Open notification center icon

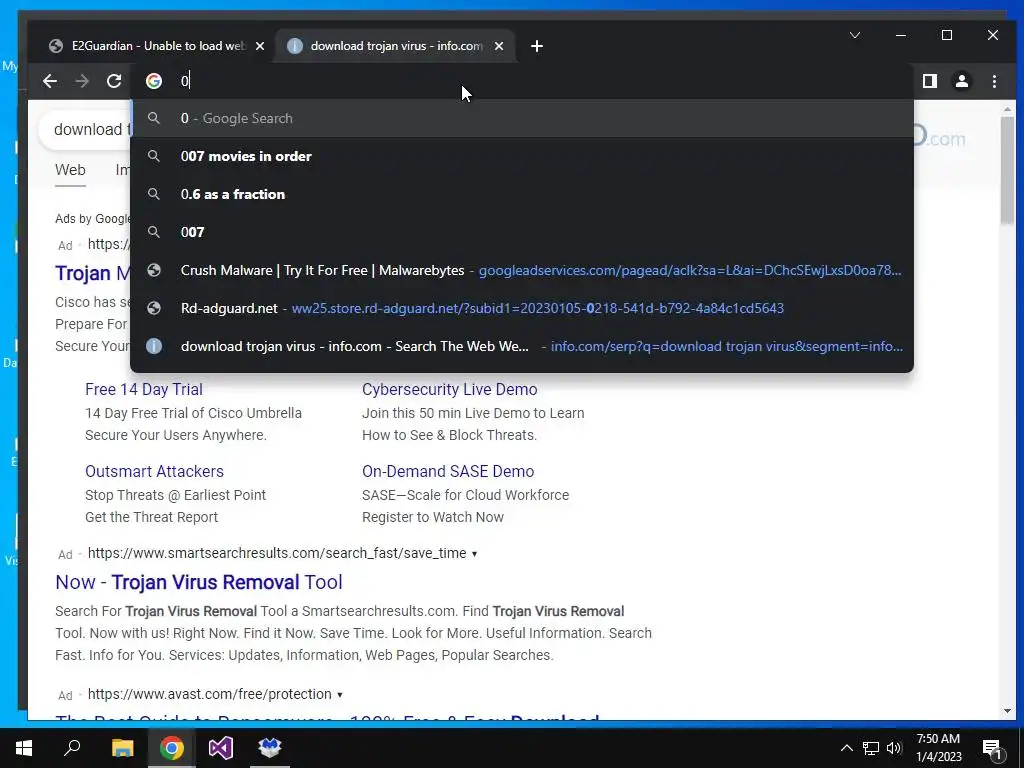click(x=992, y=749)
